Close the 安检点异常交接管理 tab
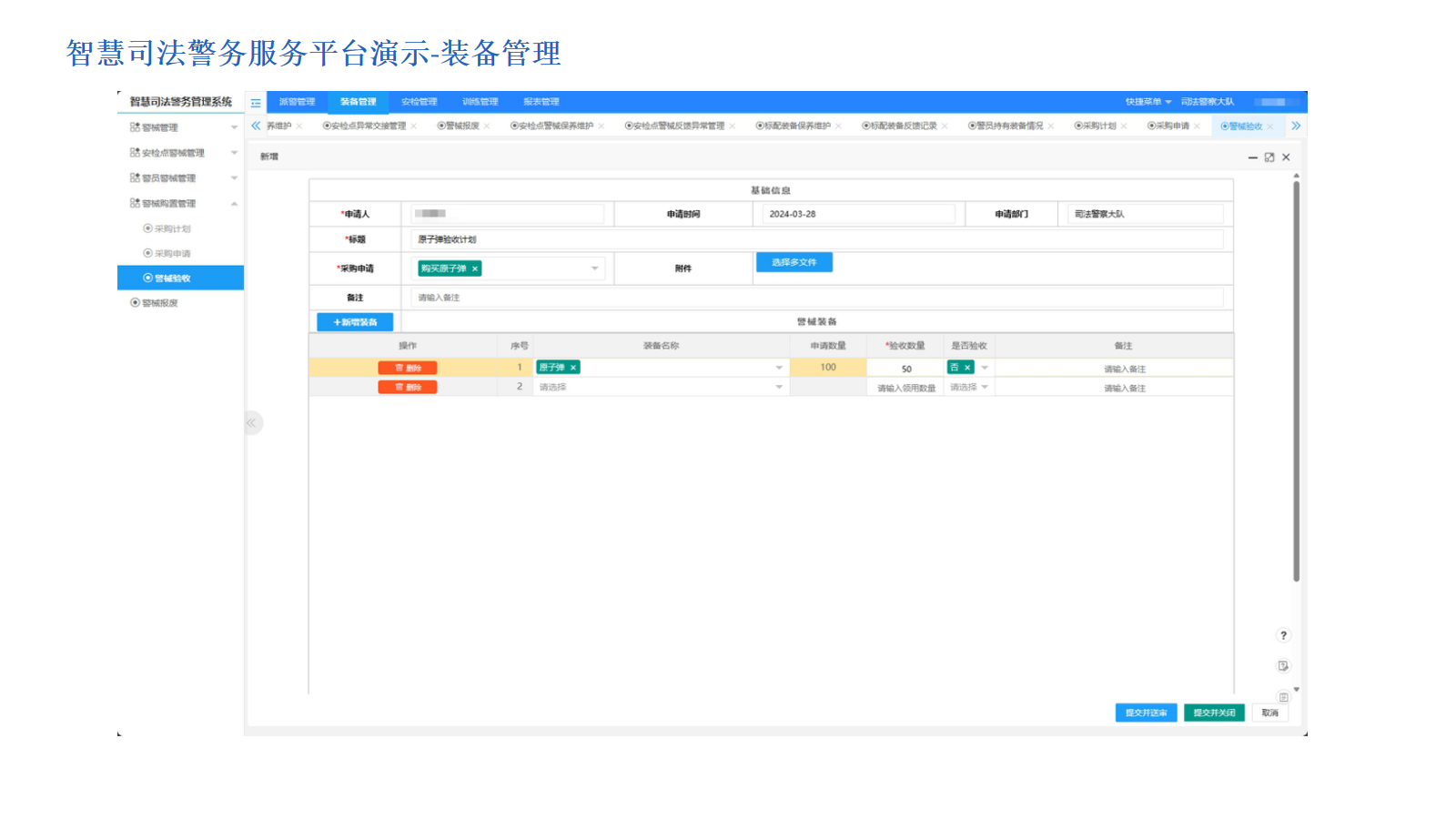Viewport: 1456px width, 819px height. [x=414, y=126]
